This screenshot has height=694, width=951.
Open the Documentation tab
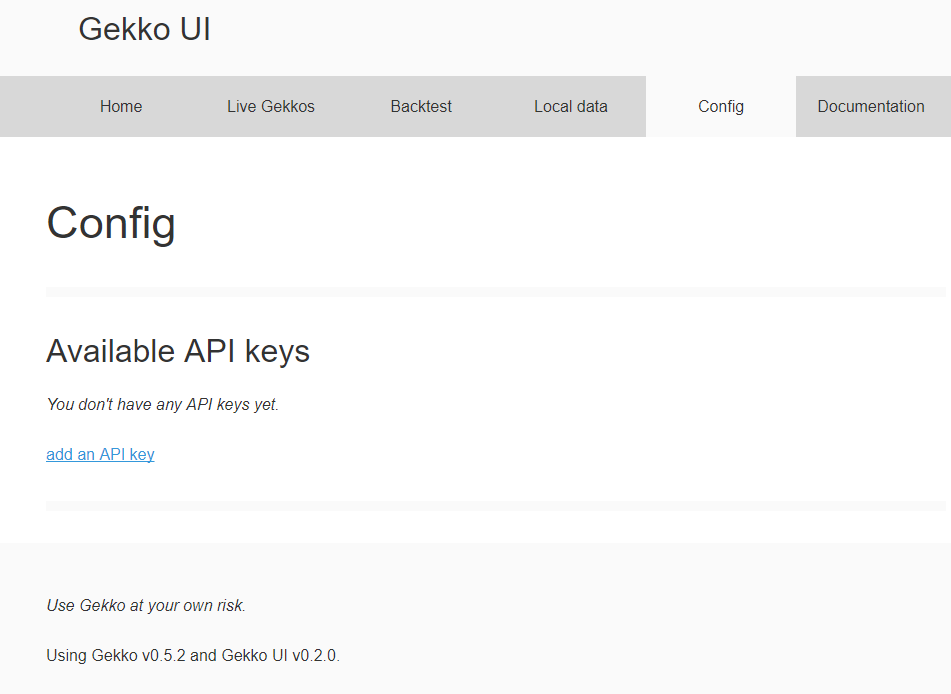click(871, 107)
